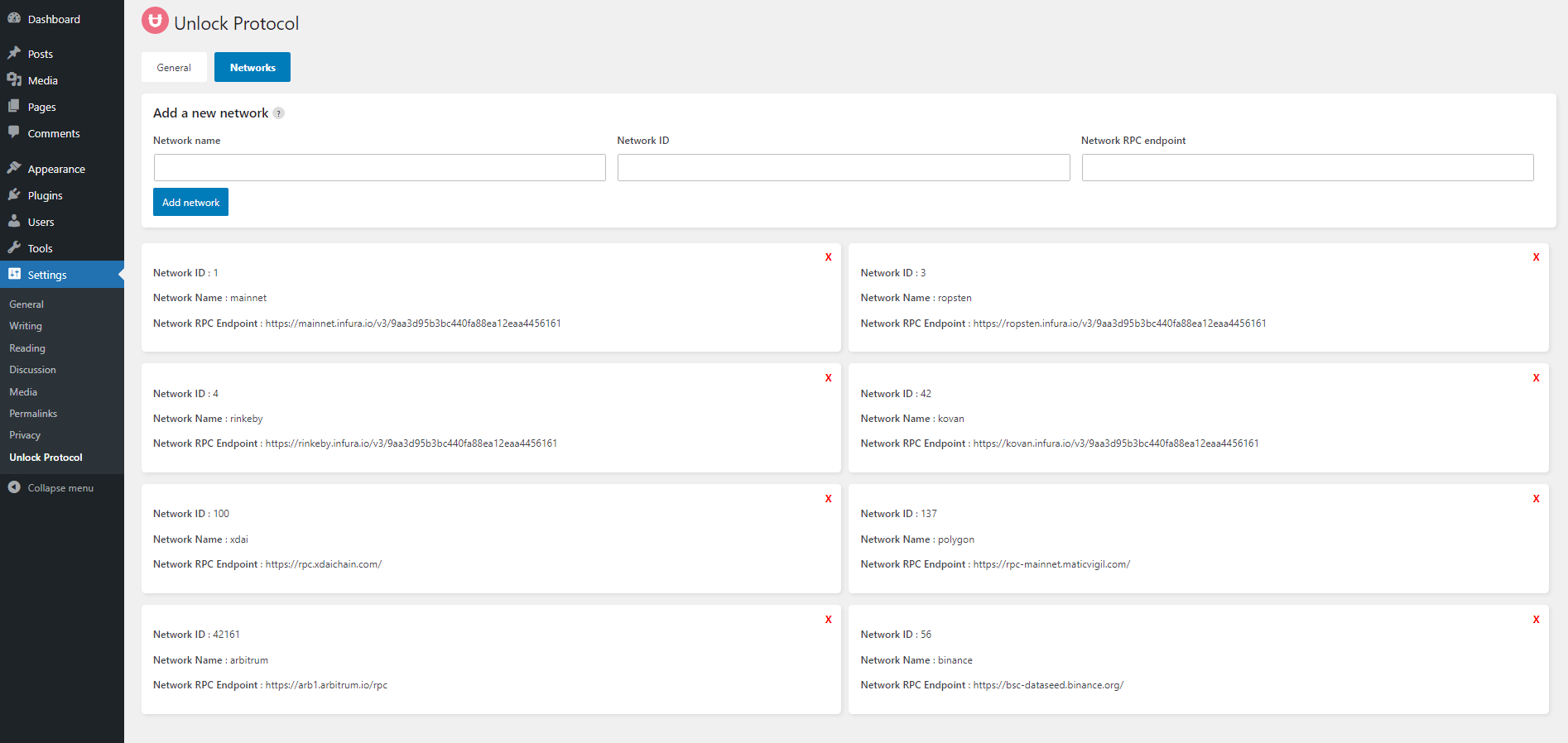Screen dimensions: 1568x743
Task: Remove the ropsten network with its X
Action: coord(1536,257)
